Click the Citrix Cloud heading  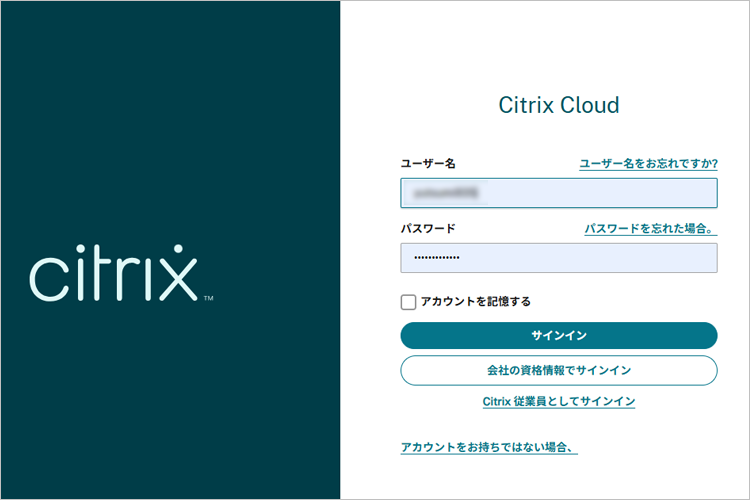click(x=558, y=105)
